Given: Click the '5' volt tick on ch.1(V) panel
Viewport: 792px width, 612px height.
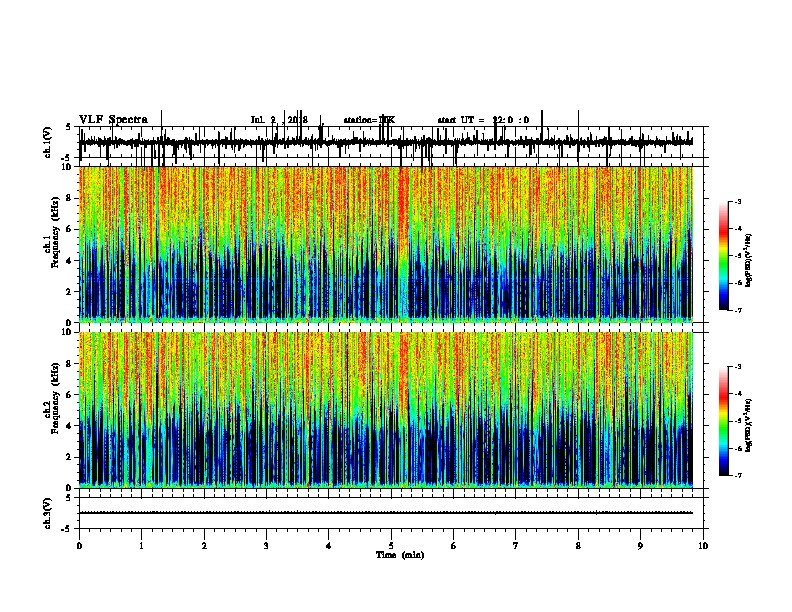Looking at the screenshot, I should coord(69,127).
